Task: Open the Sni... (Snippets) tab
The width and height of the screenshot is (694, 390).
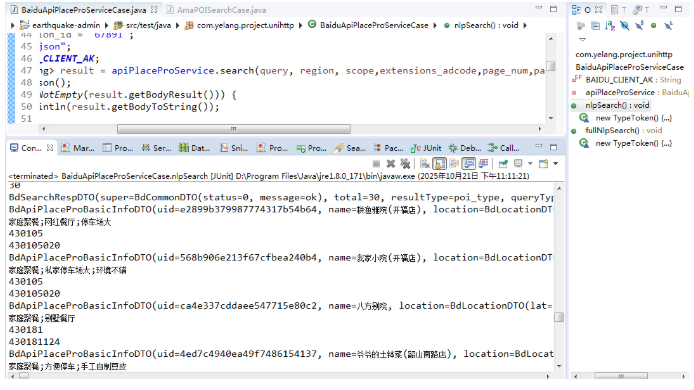Action: pos(234,148)
